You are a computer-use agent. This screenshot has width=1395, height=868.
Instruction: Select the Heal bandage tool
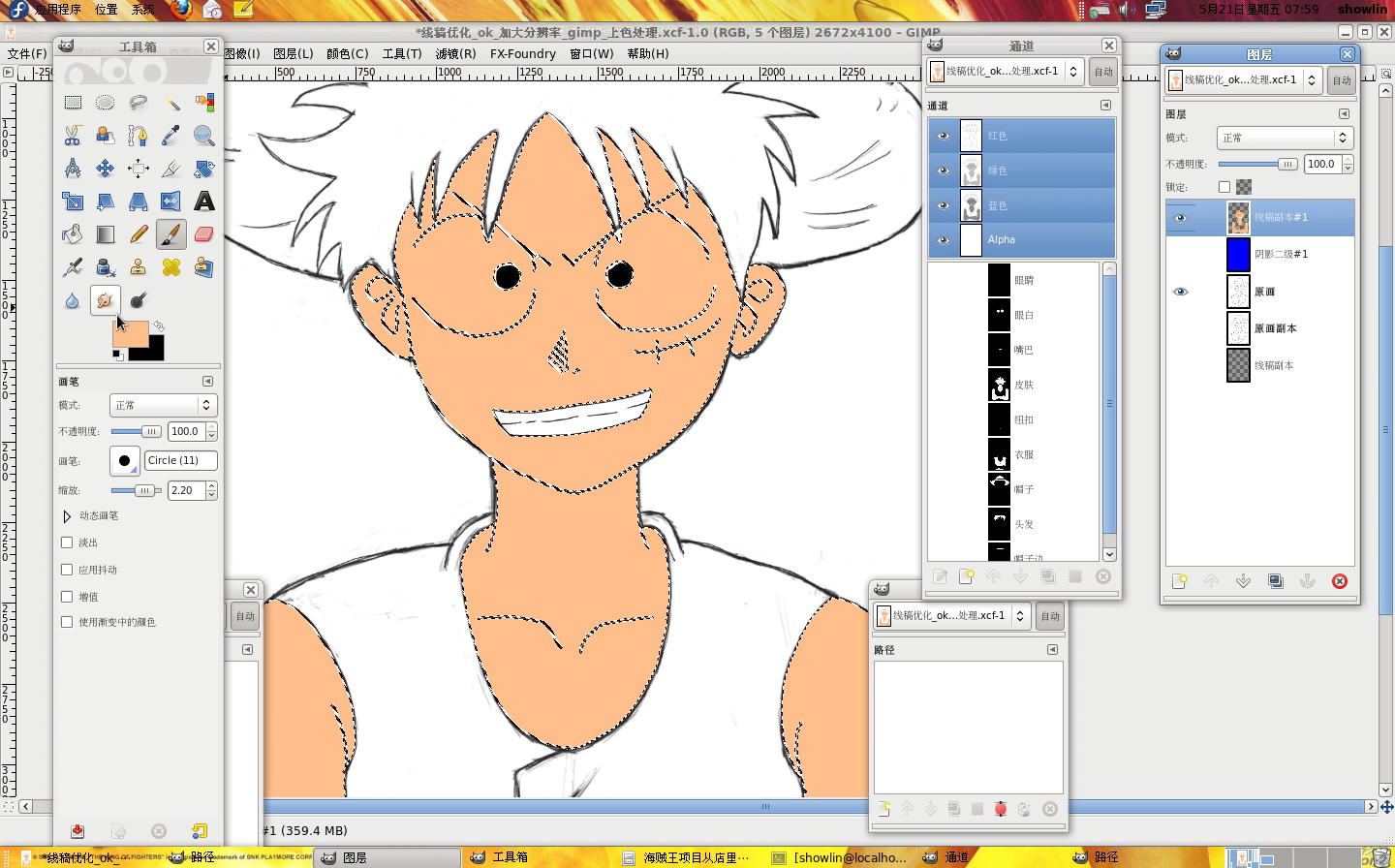click(x=171, y=267)
